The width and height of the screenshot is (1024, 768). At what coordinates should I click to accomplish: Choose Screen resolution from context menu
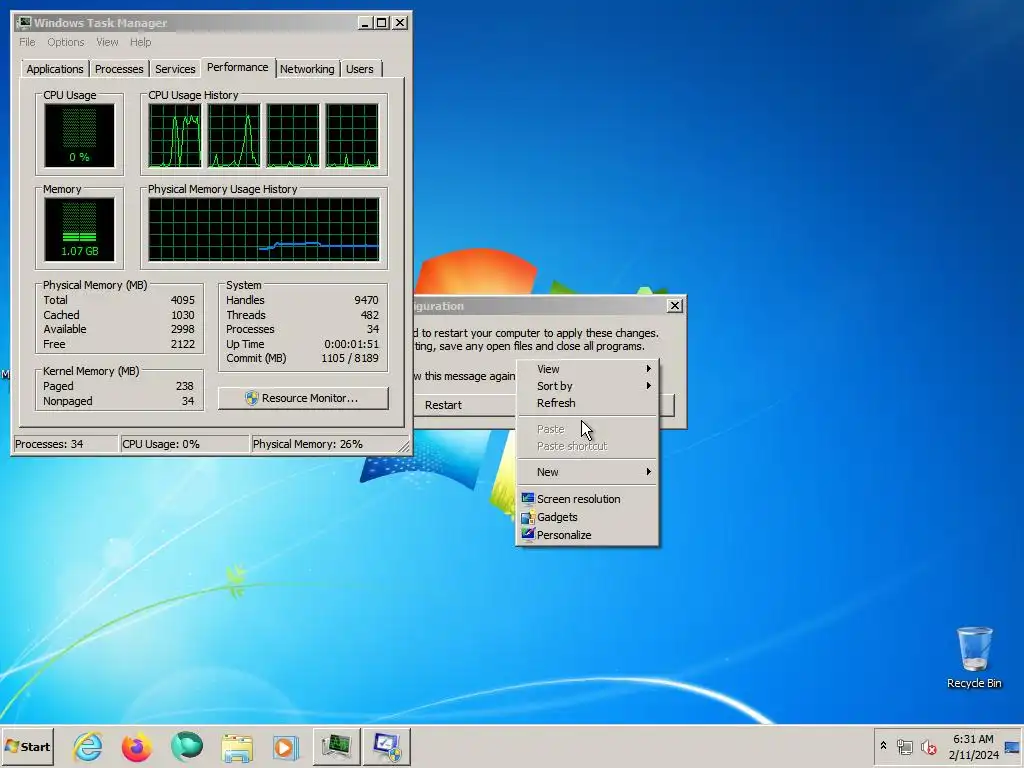pos(588,499)
